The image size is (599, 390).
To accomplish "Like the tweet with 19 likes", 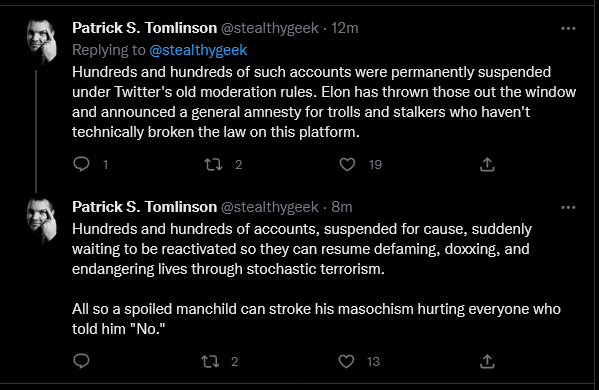I will click(347, 165).
